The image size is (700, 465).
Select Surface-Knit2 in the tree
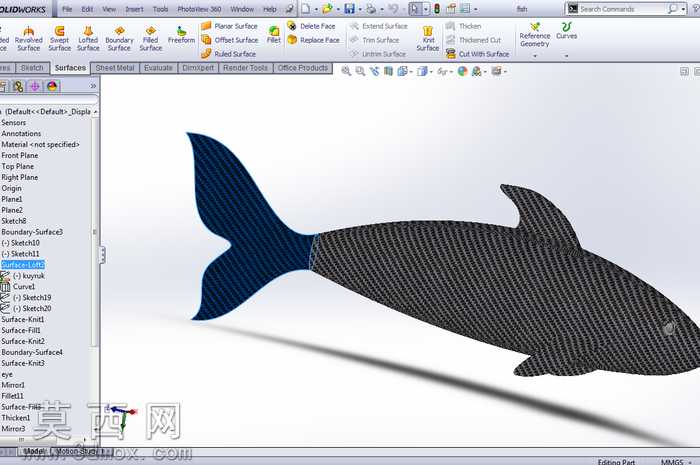(23, 341)
